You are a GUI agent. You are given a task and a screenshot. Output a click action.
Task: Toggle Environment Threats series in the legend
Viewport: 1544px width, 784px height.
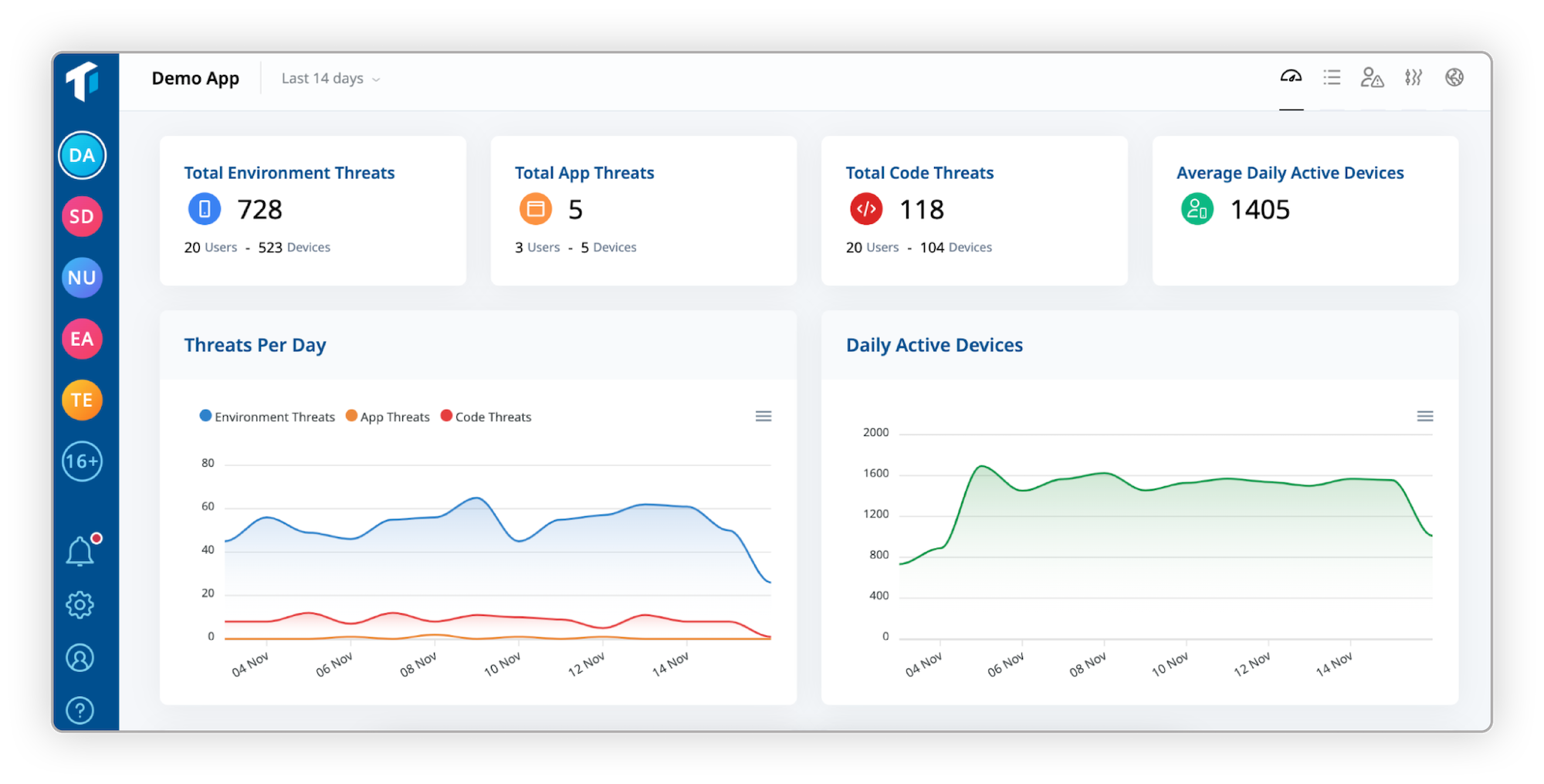[266, 416]
